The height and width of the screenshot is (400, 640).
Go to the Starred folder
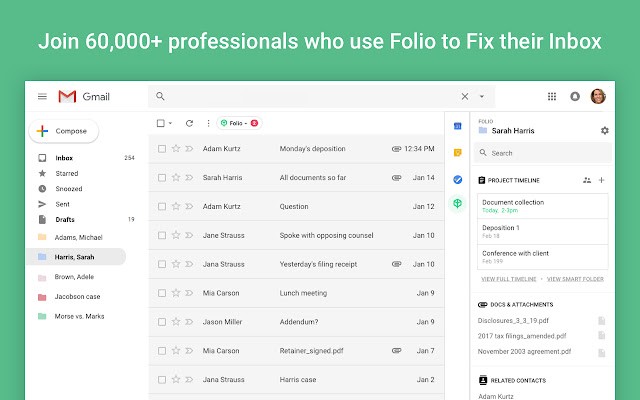[65, 173]
